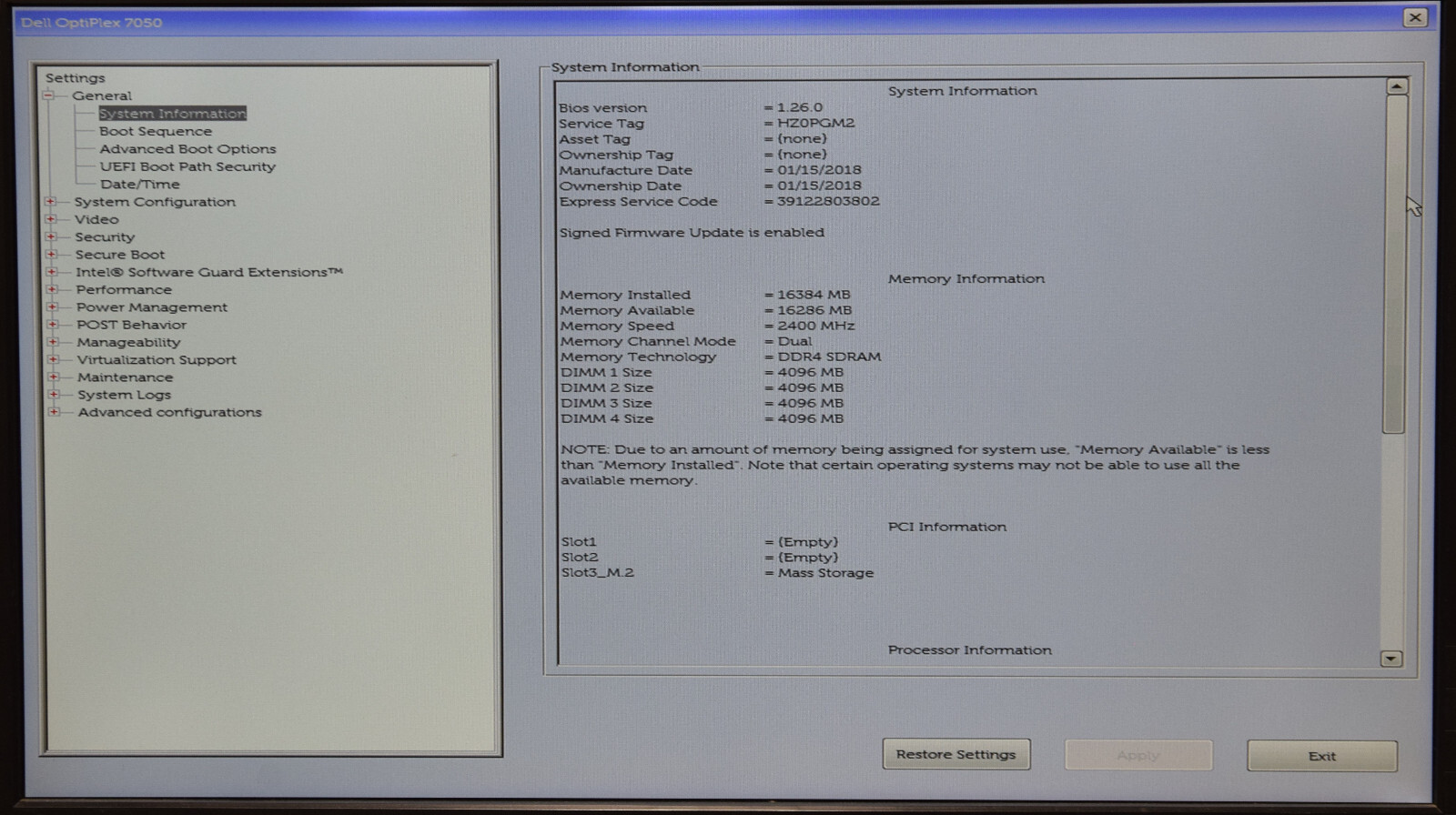Select System Information in the tree
Viewport: 1456px width, 815px height.
click(x=173, y=114)
